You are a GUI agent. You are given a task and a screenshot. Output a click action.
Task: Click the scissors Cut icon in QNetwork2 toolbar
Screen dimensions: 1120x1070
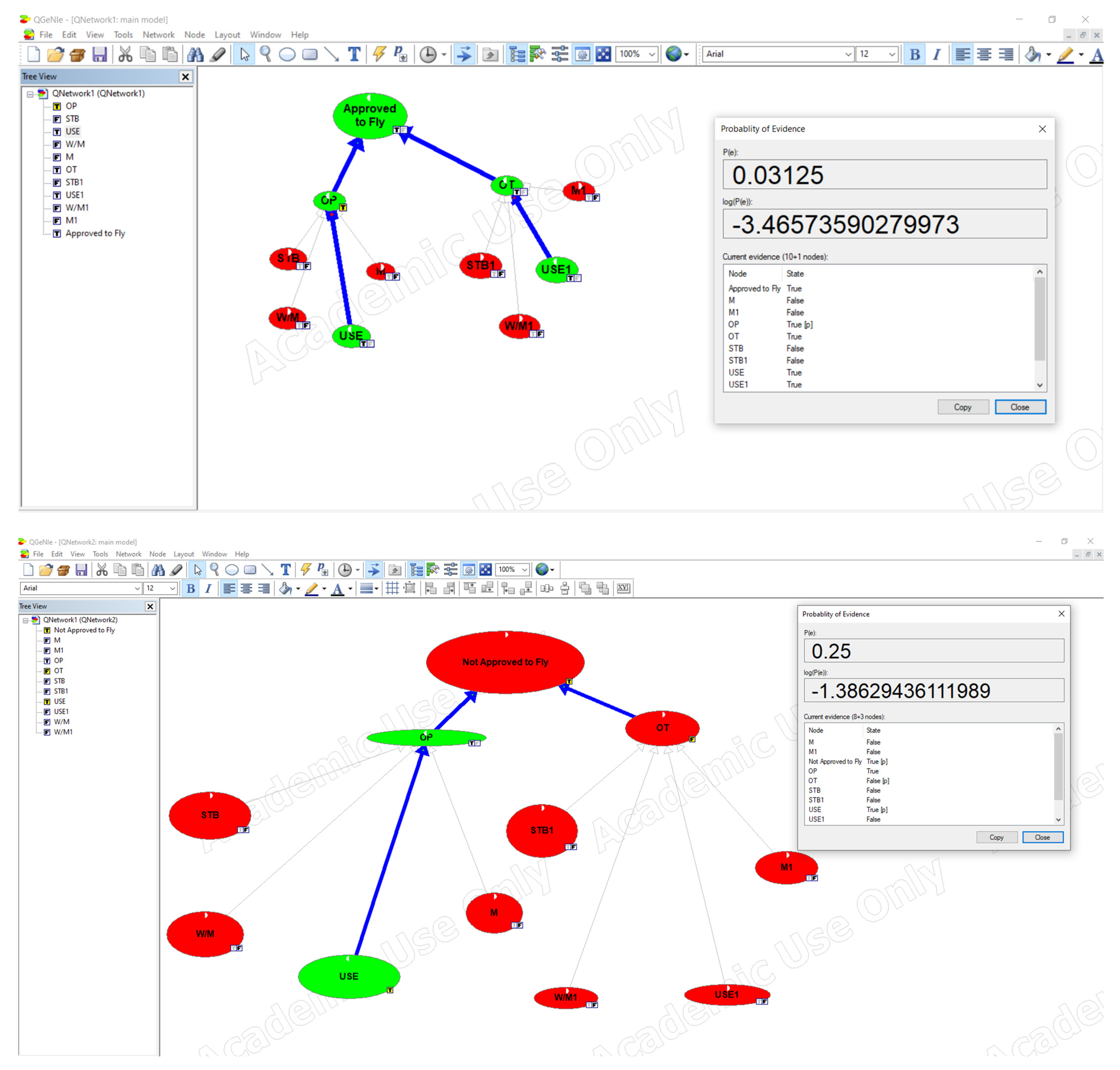point(102,569)
